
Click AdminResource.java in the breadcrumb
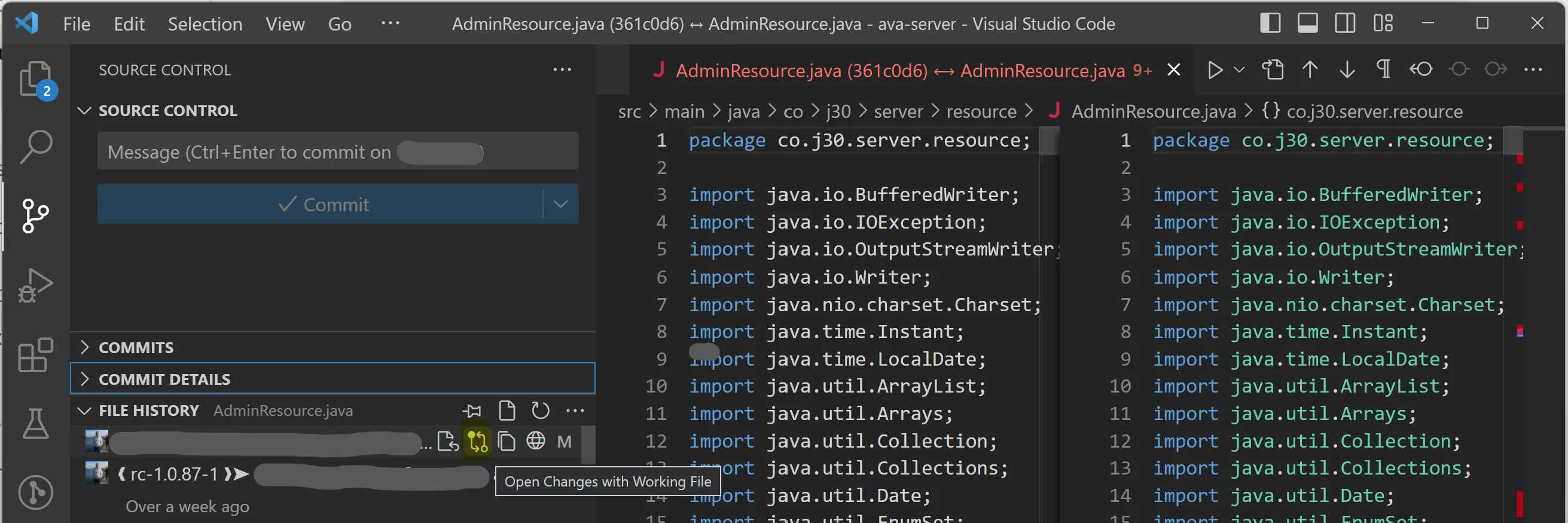click(1153, 111)
